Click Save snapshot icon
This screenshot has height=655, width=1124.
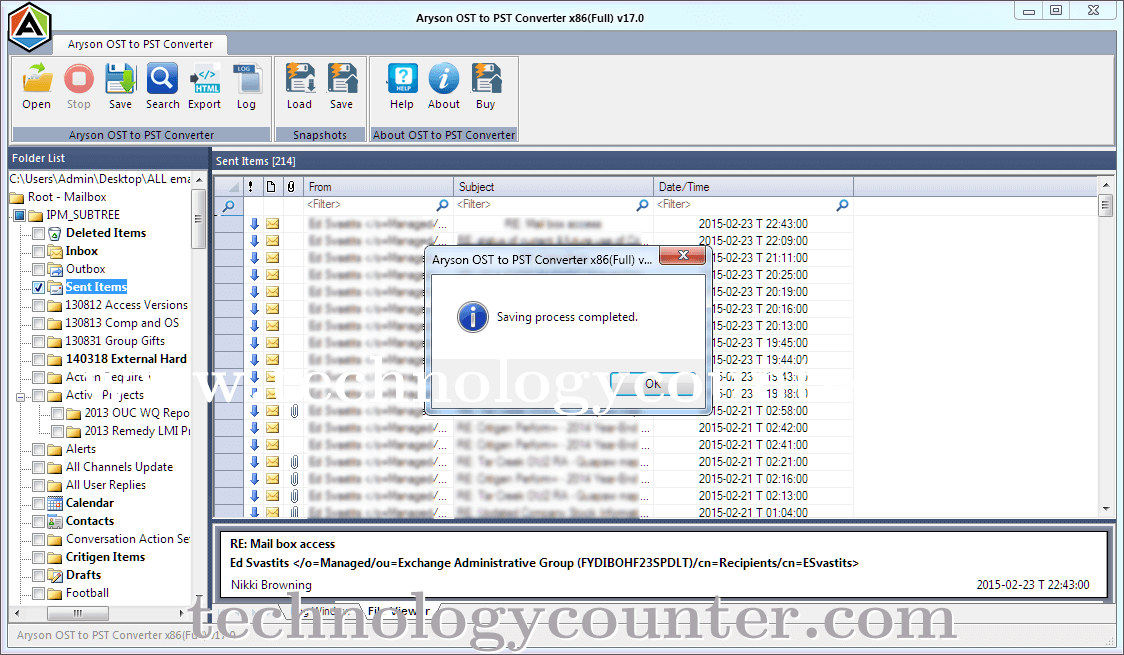click(342, 79)
